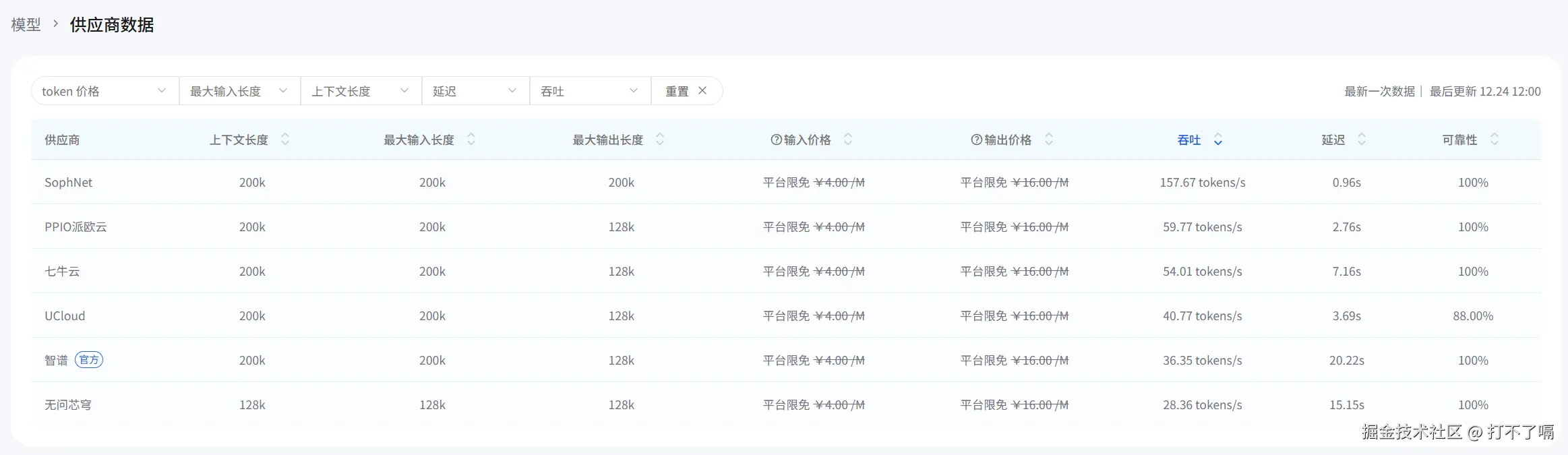Sort by 上下文长度 column sort icon
Image resolution: width=1568 pixels, height=455 pixels.
click(x=285, y=140)
